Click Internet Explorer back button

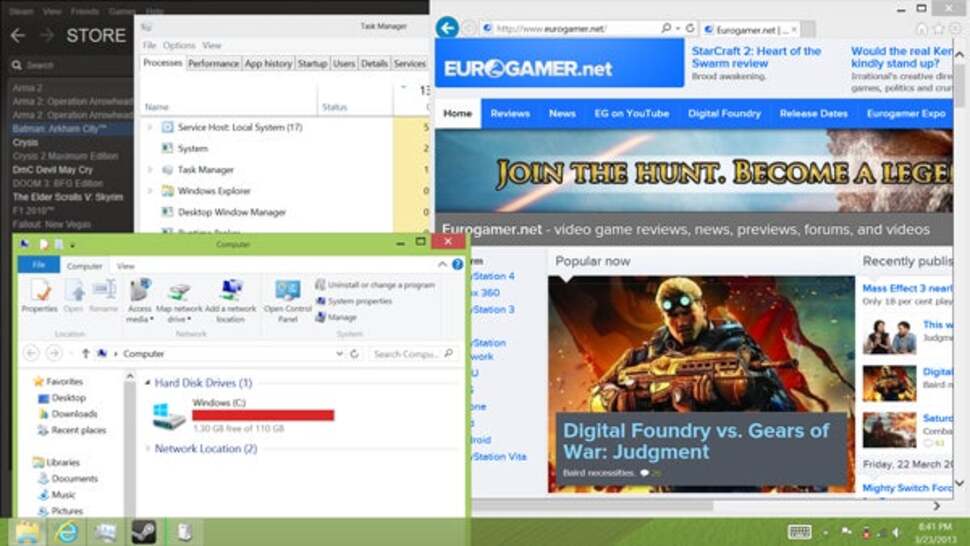click(x=447, y=28)
